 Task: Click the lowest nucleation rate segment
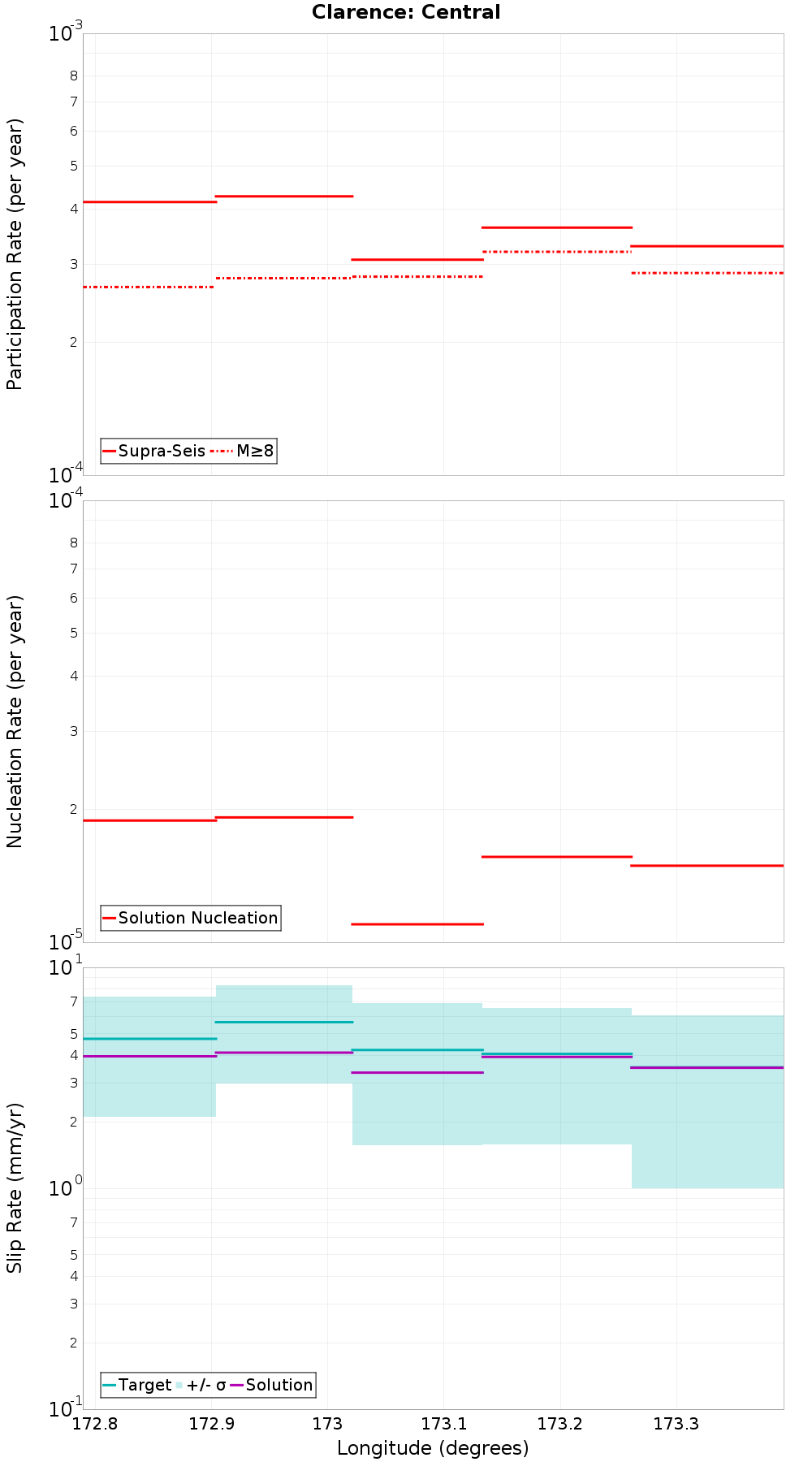[417, 923]
